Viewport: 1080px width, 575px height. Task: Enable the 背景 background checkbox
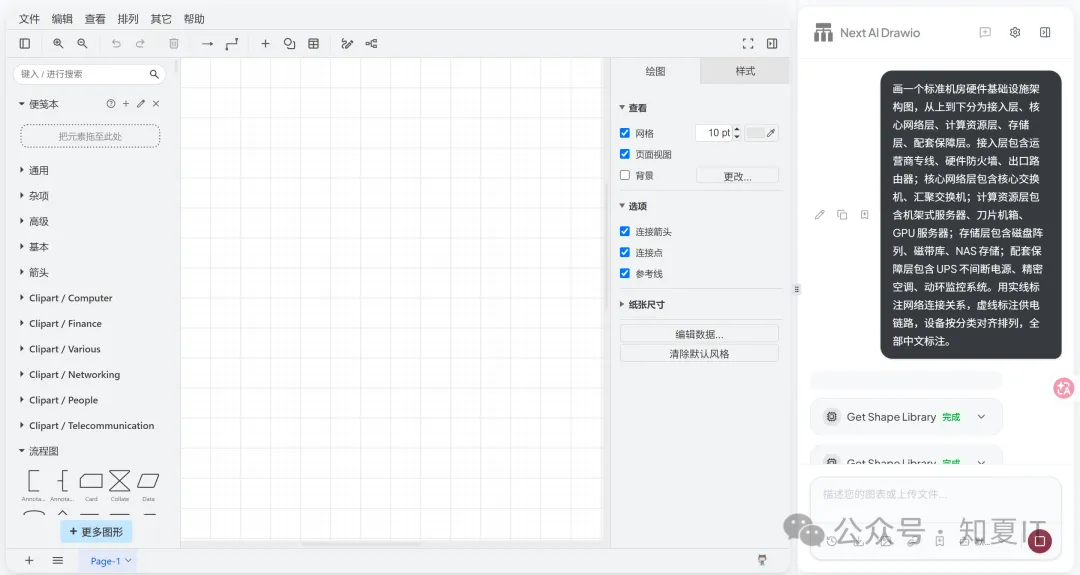tap(625, 175)
